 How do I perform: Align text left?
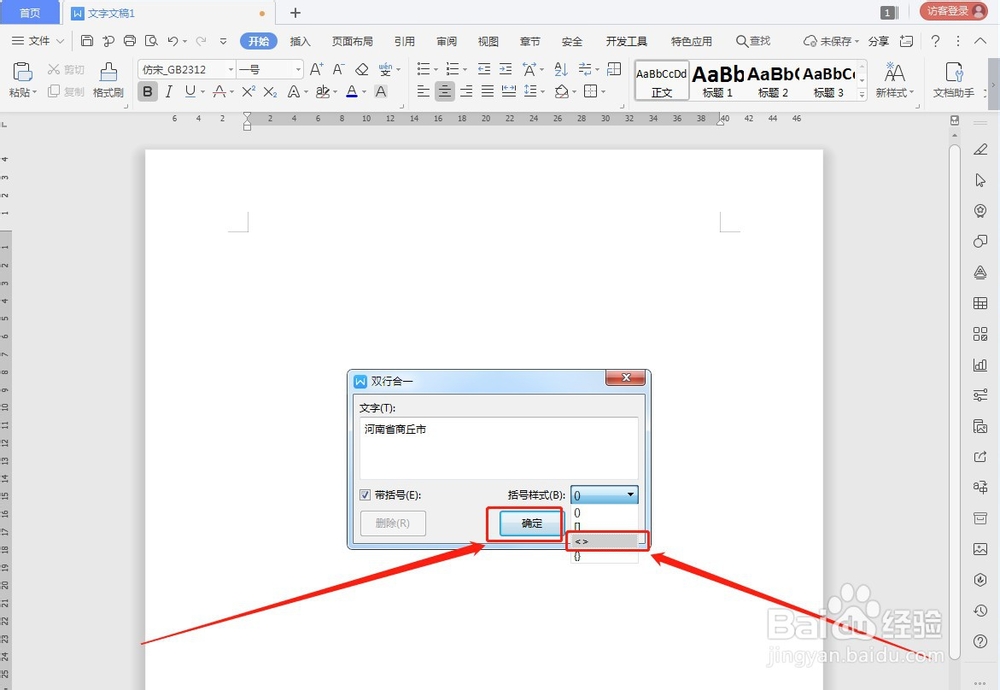(x=423, y=92)
